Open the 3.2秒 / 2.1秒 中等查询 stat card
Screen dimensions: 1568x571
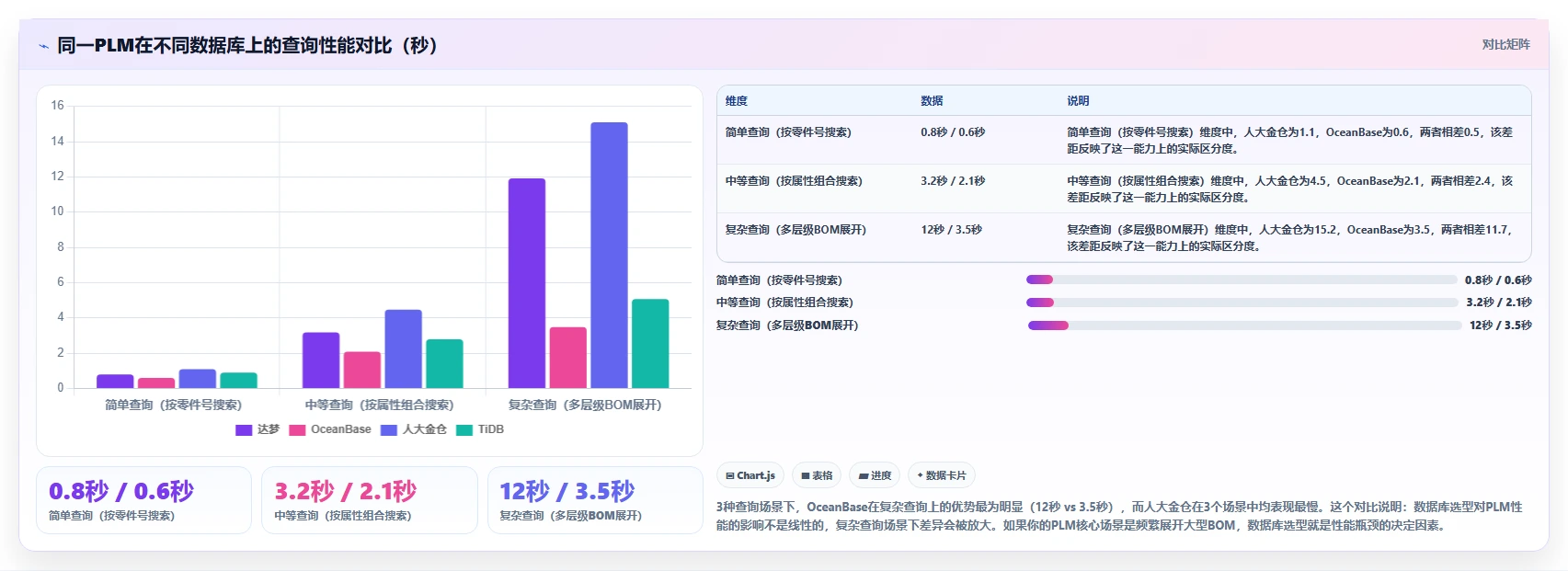point(370,500)
